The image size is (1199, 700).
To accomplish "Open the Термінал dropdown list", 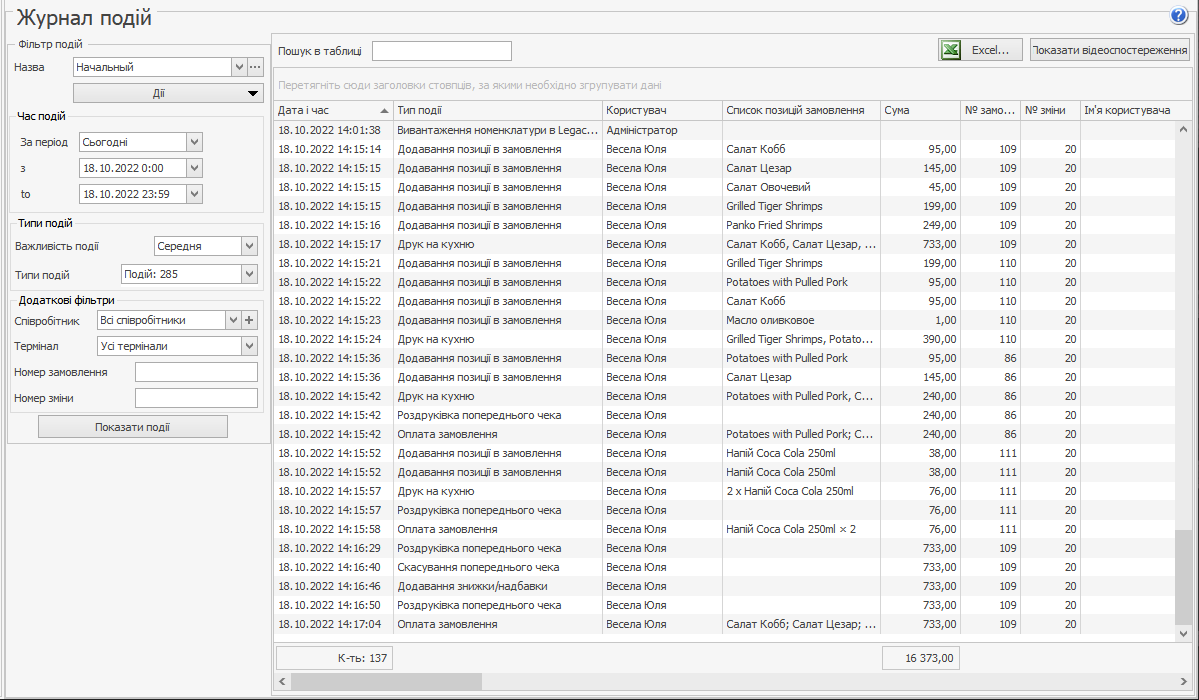I will (x=249, y=346).
